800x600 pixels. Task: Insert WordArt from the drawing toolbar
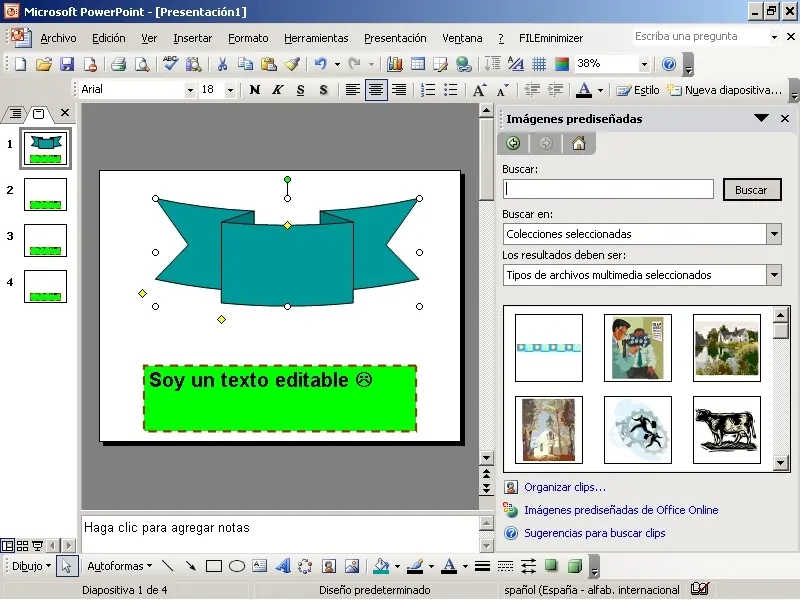pos(283,566)
